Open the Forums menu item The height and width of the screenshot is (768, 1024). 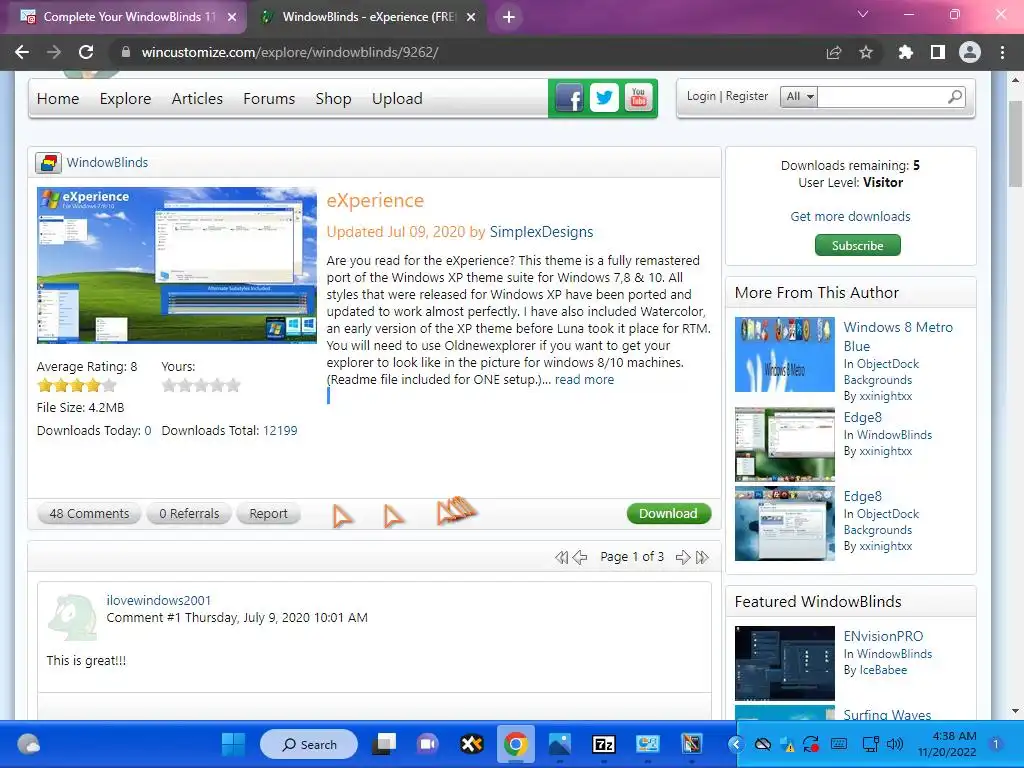(269, 99)
